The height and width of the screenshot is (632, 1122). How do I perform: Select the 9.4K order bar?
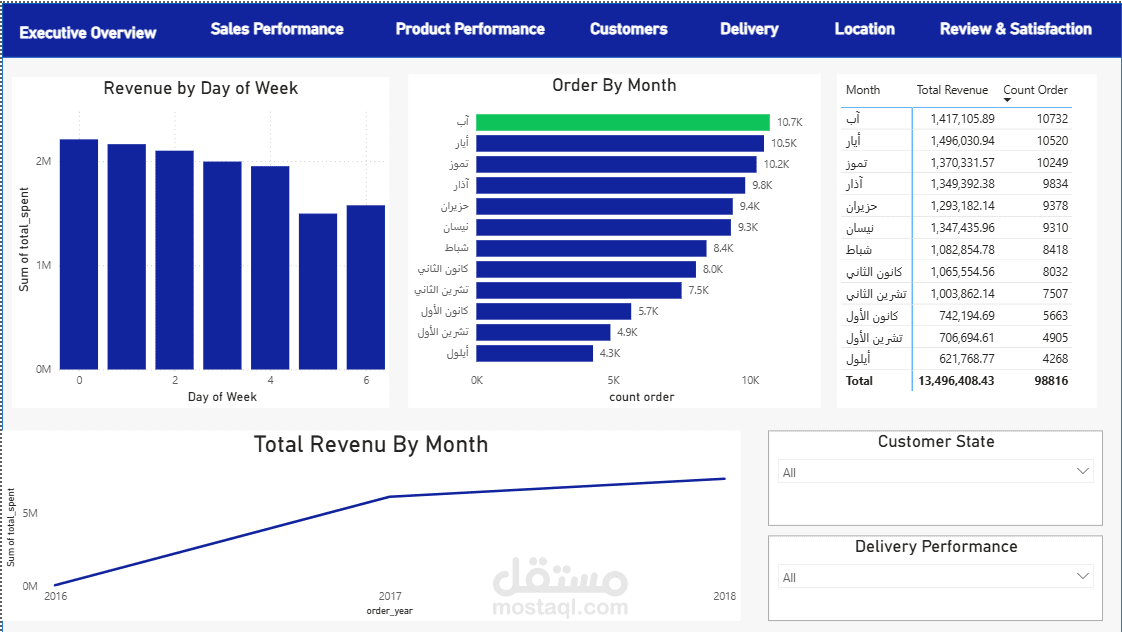click(605, 206)
